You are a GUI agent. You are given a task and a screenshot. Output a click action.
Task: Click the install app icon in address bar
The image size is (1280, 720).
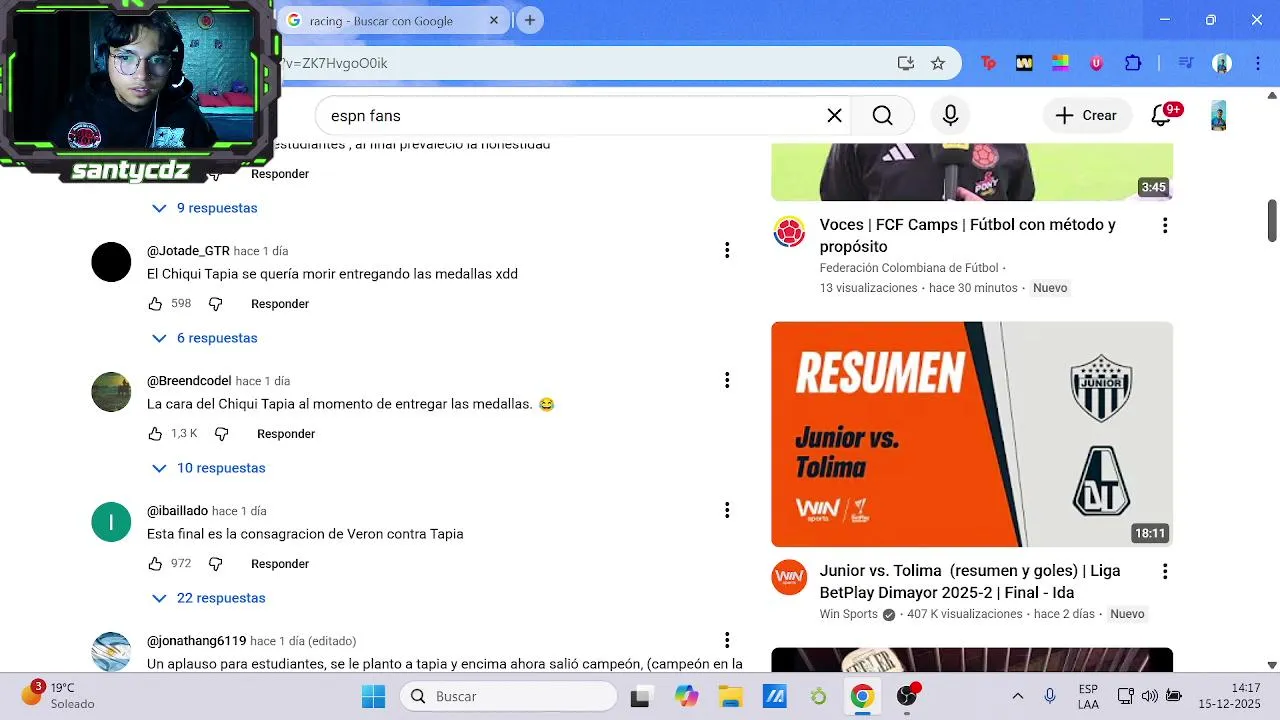[x=906, y=63]
